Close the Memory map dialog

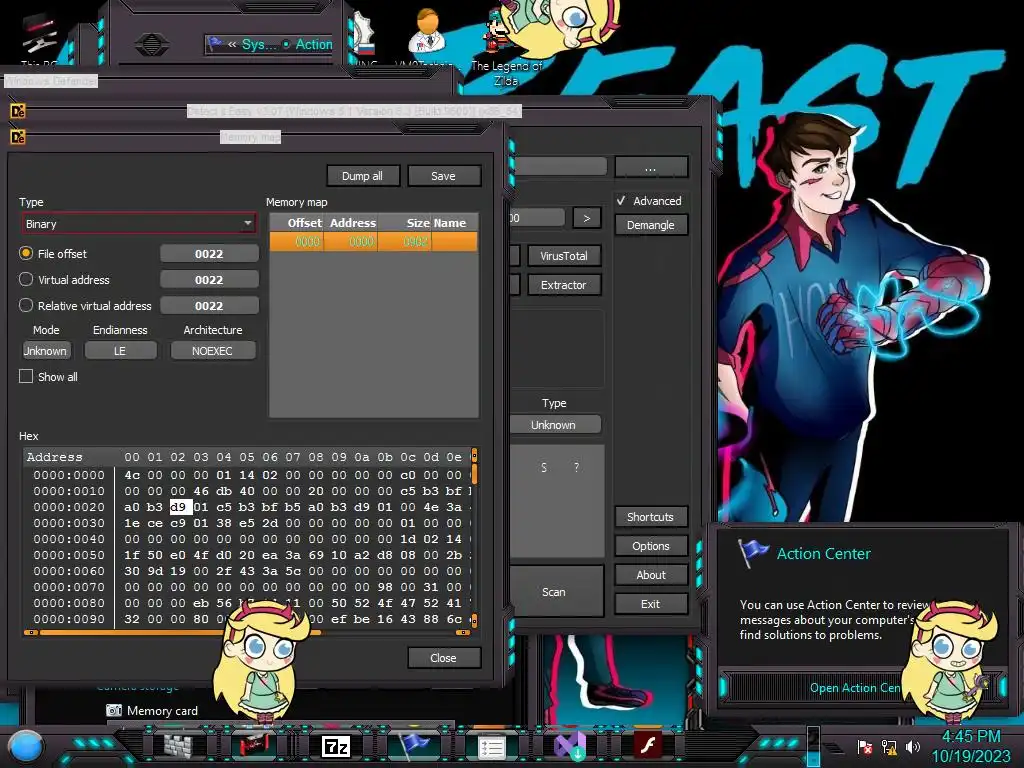443,658
